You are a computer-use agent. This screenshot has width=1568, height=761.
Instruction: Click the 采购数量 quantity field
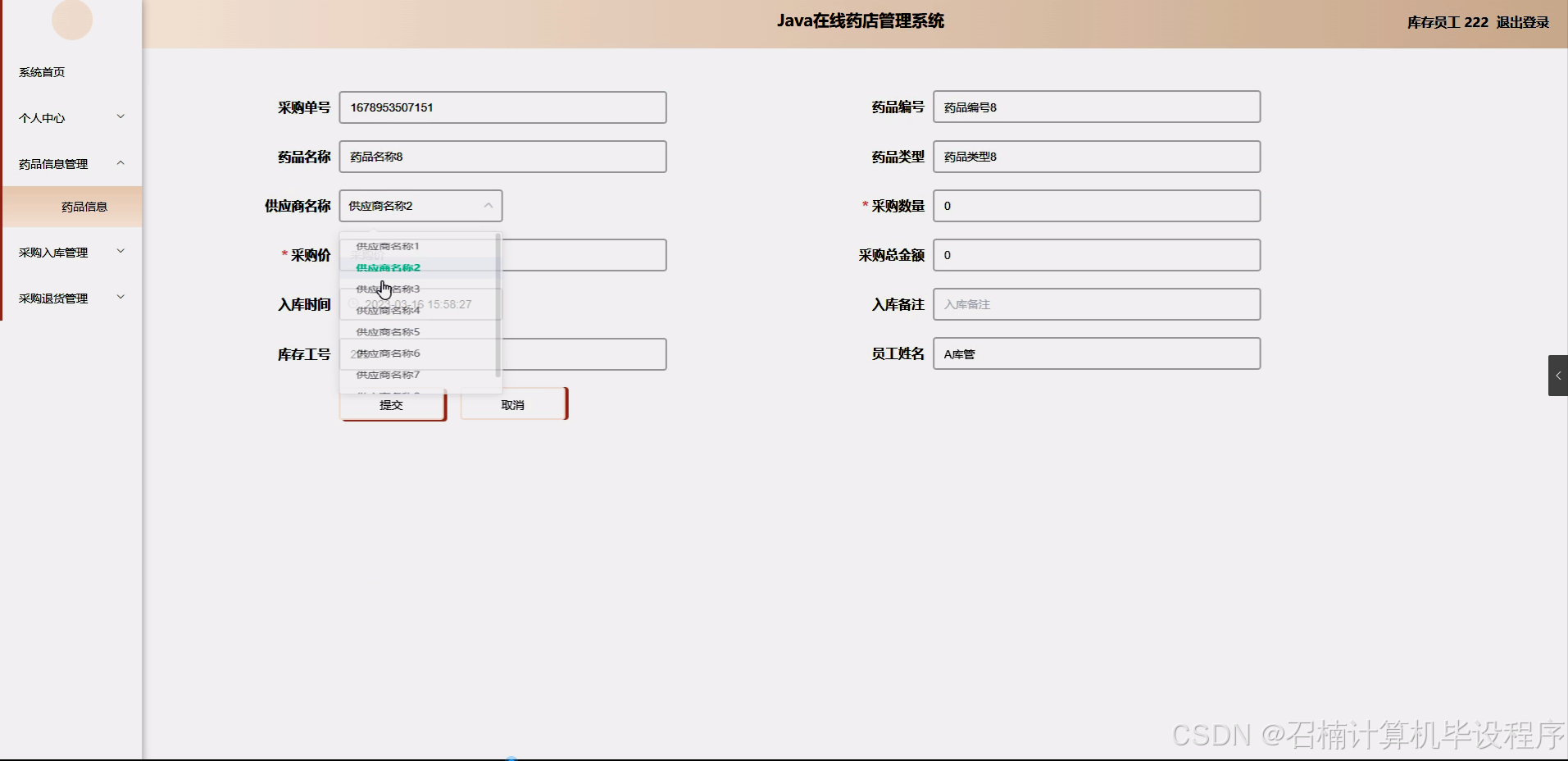[x=1096, y=206]
